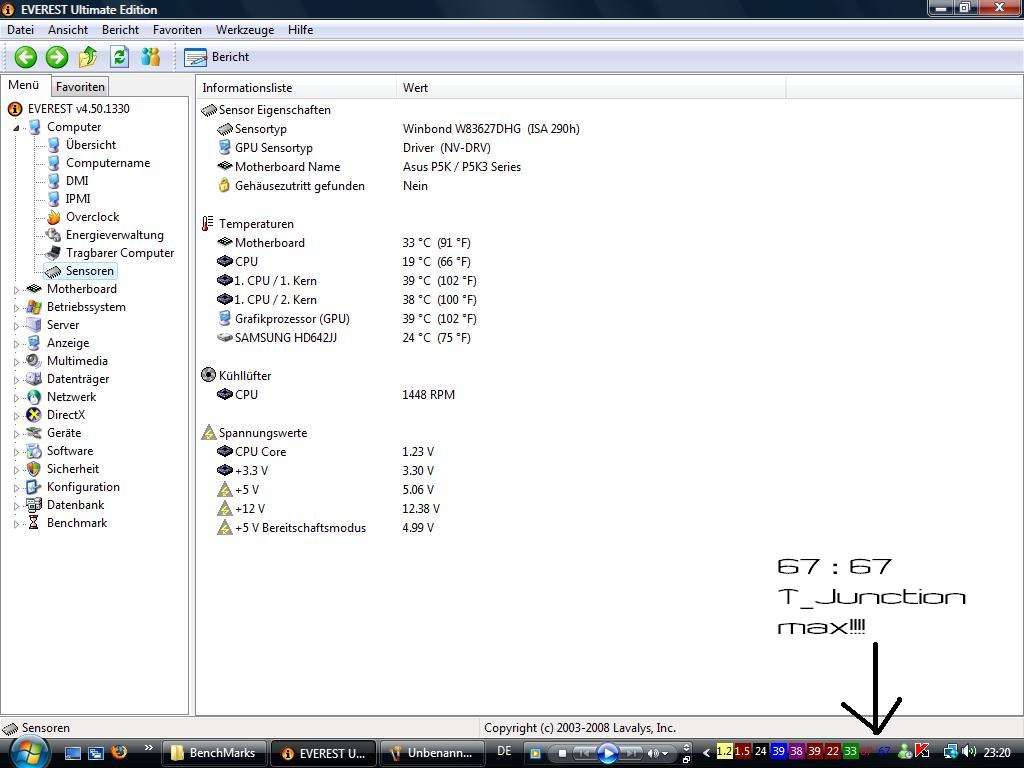Open the BenchMarks folder taskbar button

213,753
